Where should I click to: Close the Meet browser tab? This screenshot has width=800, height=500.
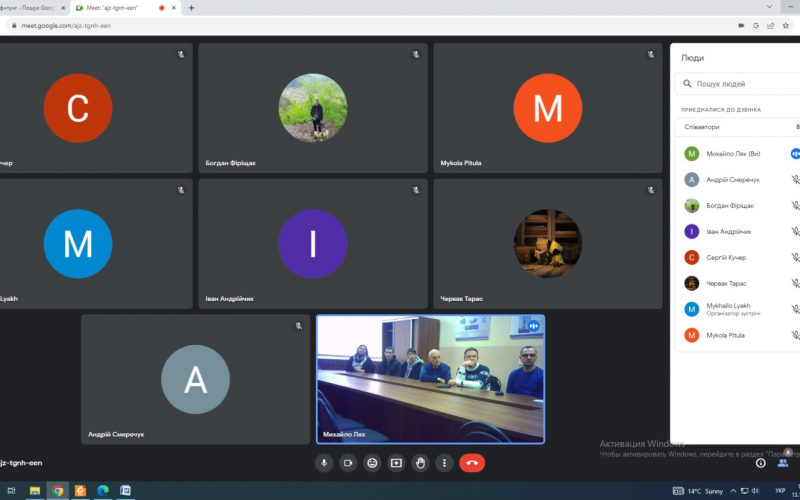point(174,8)
